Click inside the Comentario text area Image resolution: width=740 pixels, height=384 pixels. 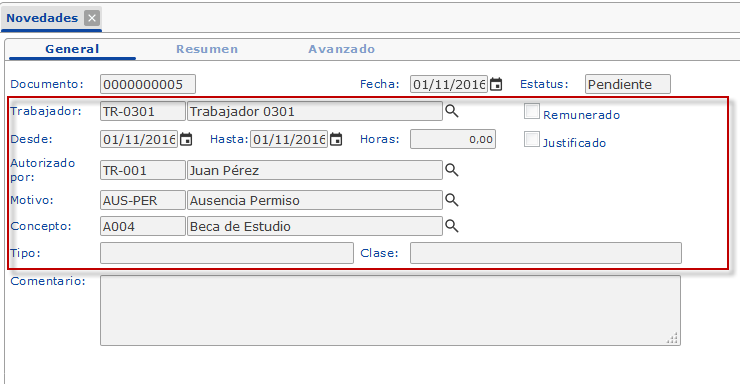click(390, 310)
